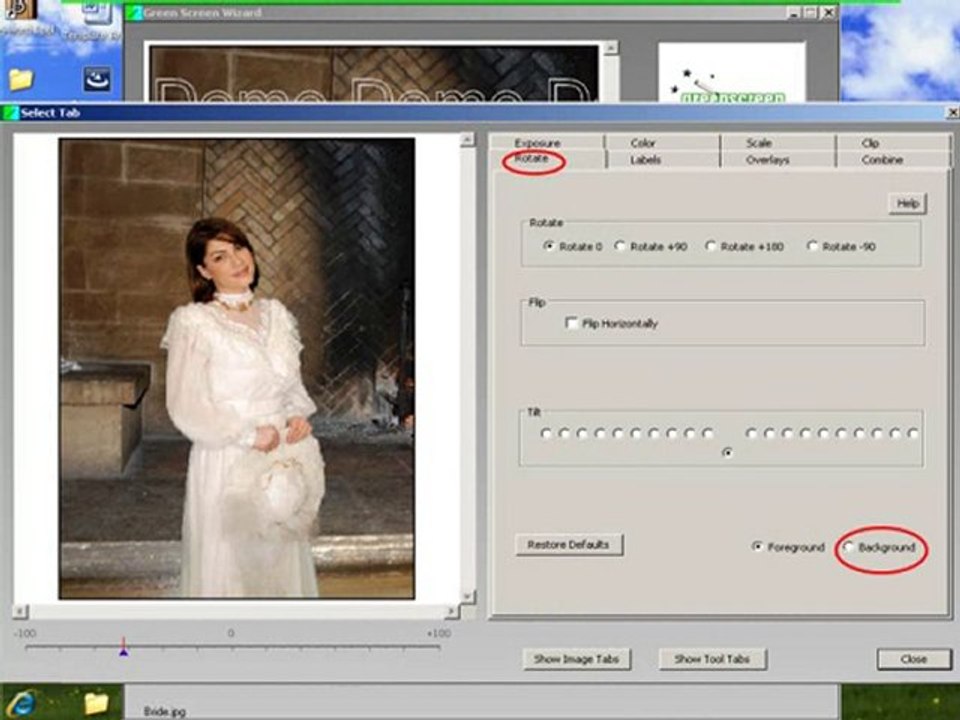This screenshot has height=720, width=960.
Task: Open the Labels tab
Action: 645,160
